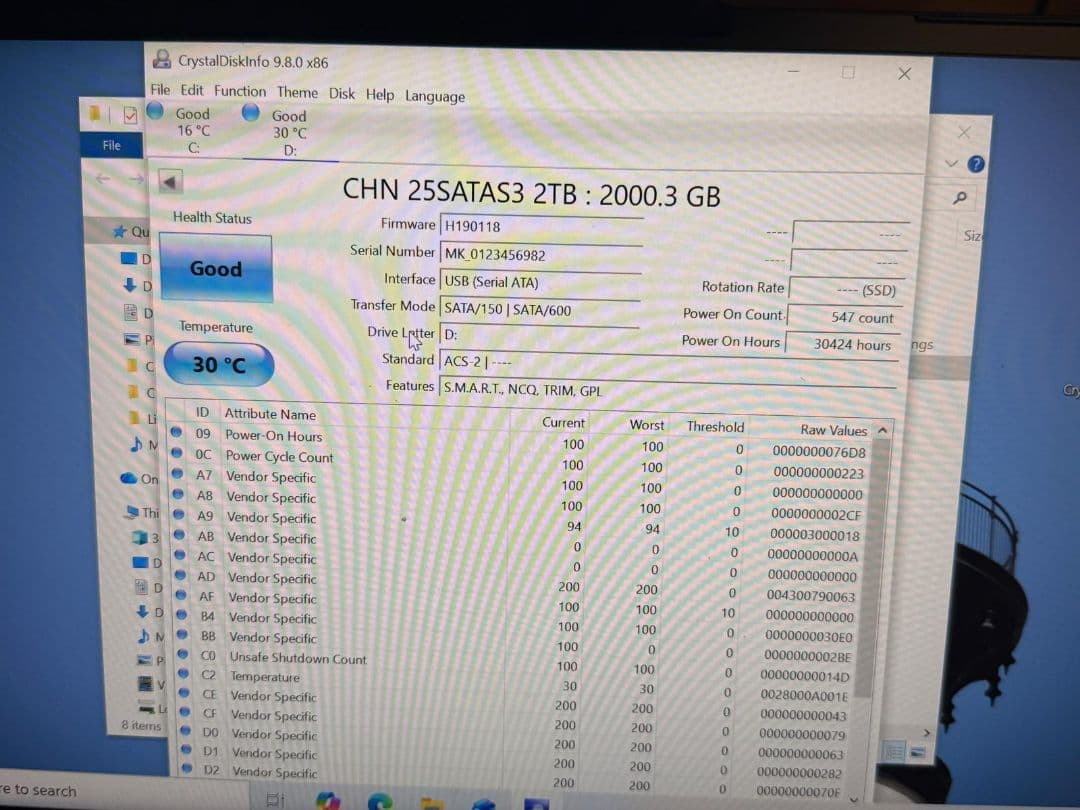Click the status dot of the D0 row
1080x810 pixels.
point(185,730)
